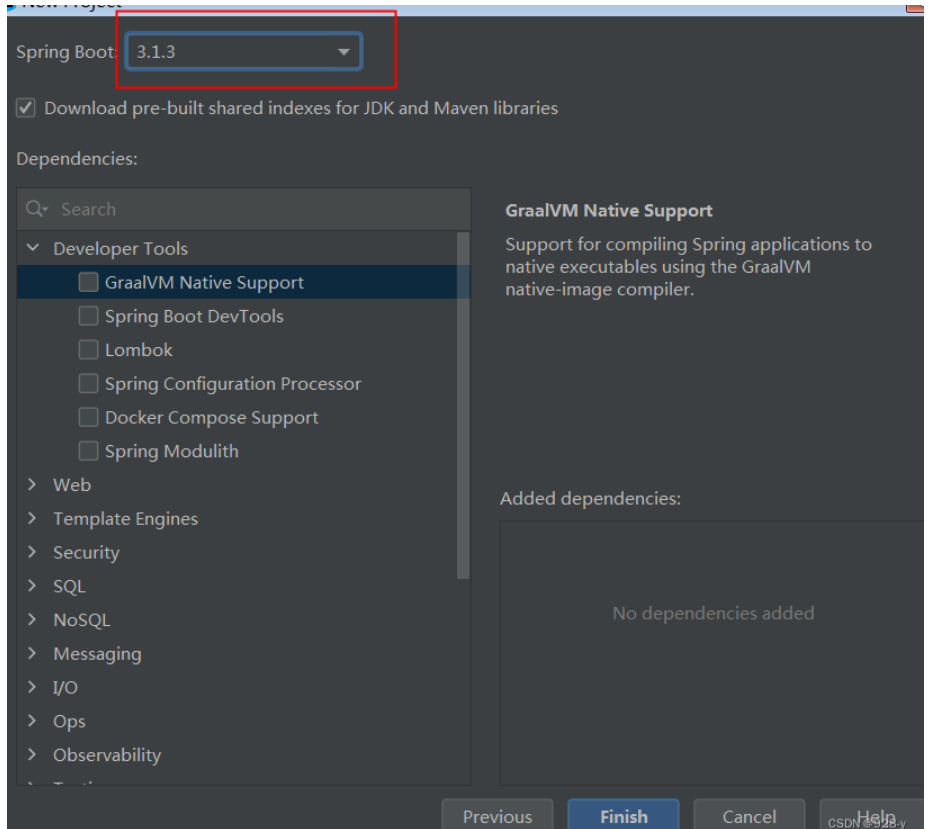Click the 'No dependencies added' placeholder text

tap(713, 613)
